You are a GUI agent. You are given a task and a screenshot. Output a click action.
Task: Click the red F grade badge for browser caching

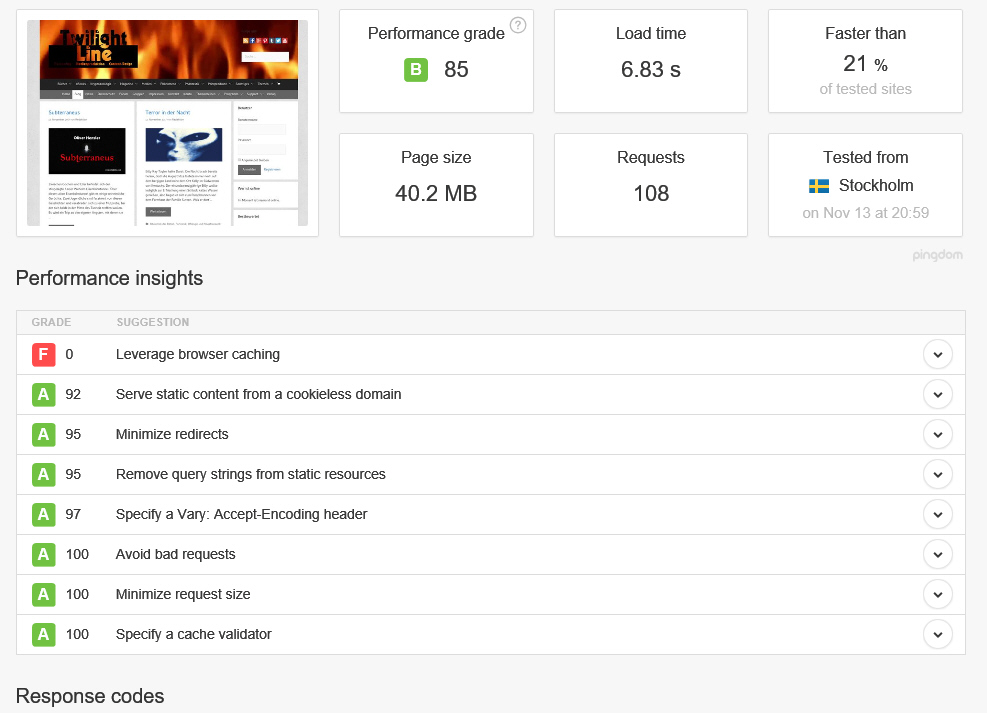[x=43, y=354]
